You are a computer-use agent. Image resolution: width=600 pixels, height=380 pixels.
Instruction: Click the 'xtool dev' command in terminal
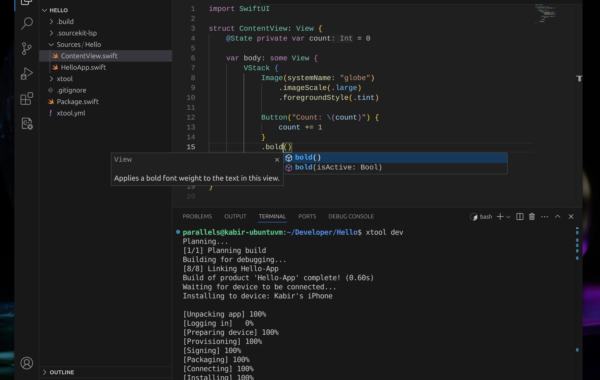click(384, 232)
